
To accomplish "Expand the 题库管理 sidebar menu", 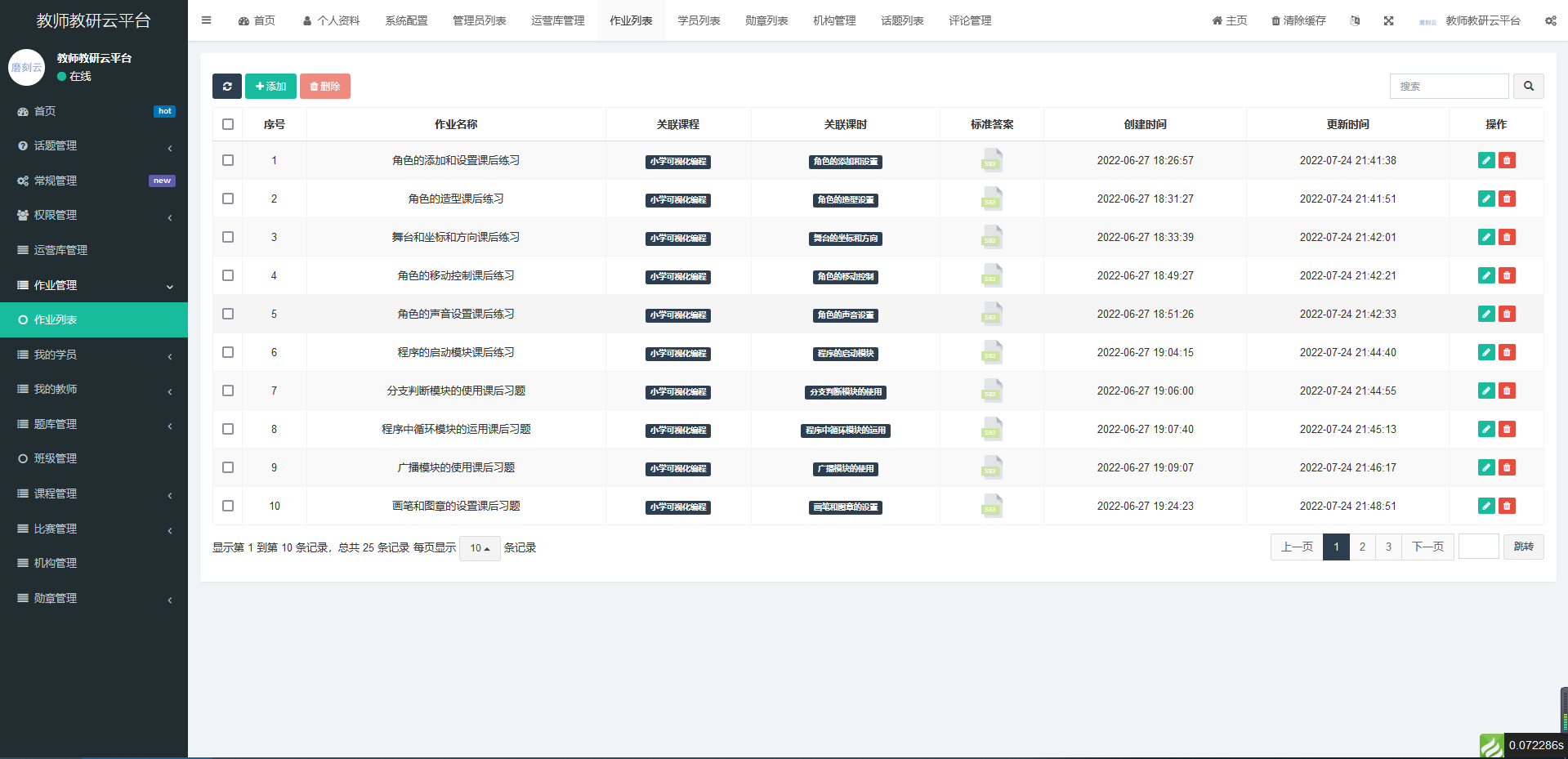I will pos(94,425).
